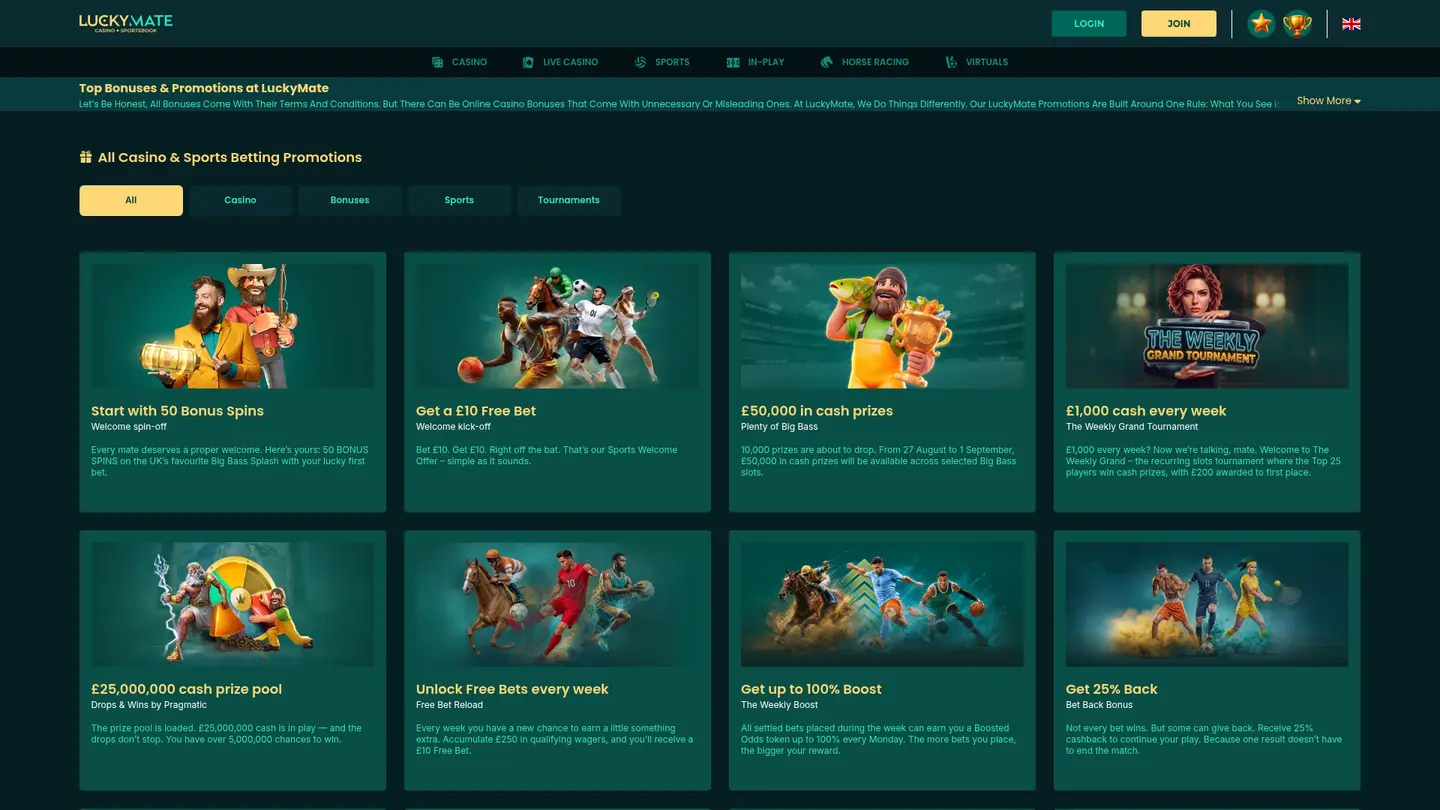1440x810 pixels.
Task: Open the LIVE CASINO menu item
Action: click(x=570, y=62)
